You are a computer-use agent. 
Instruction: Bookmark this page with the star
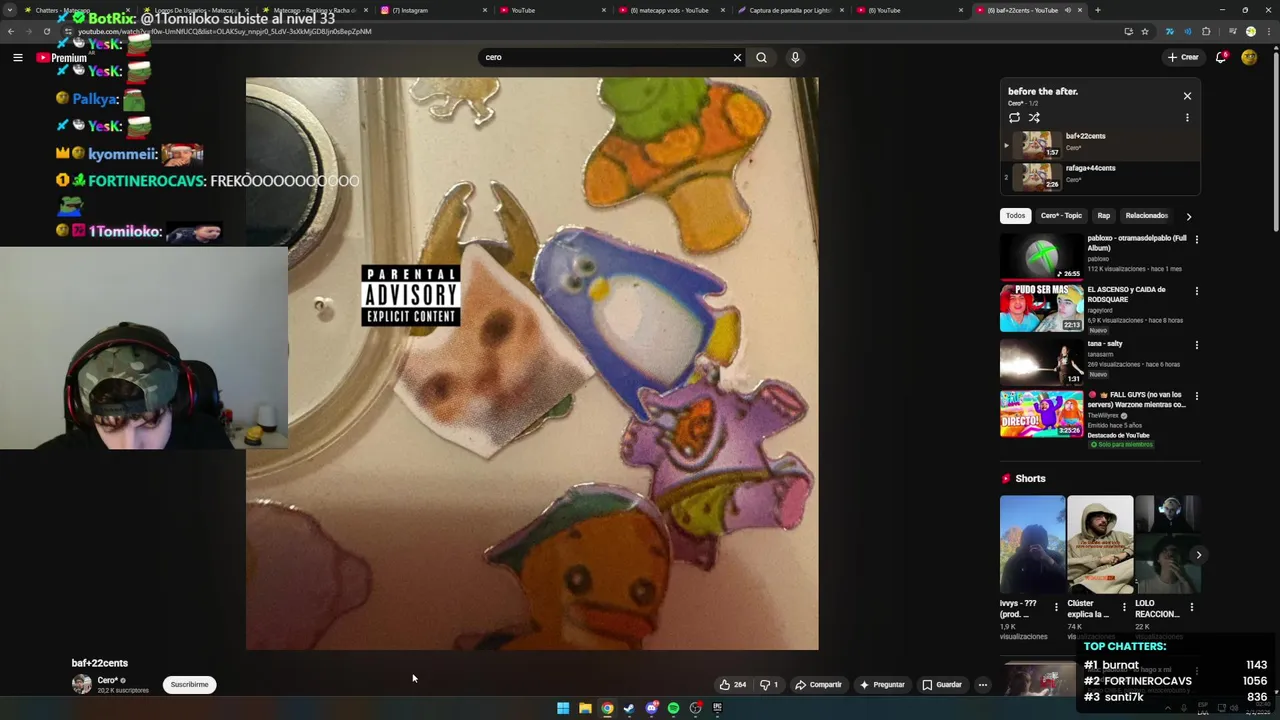[x=1145, y=31]
